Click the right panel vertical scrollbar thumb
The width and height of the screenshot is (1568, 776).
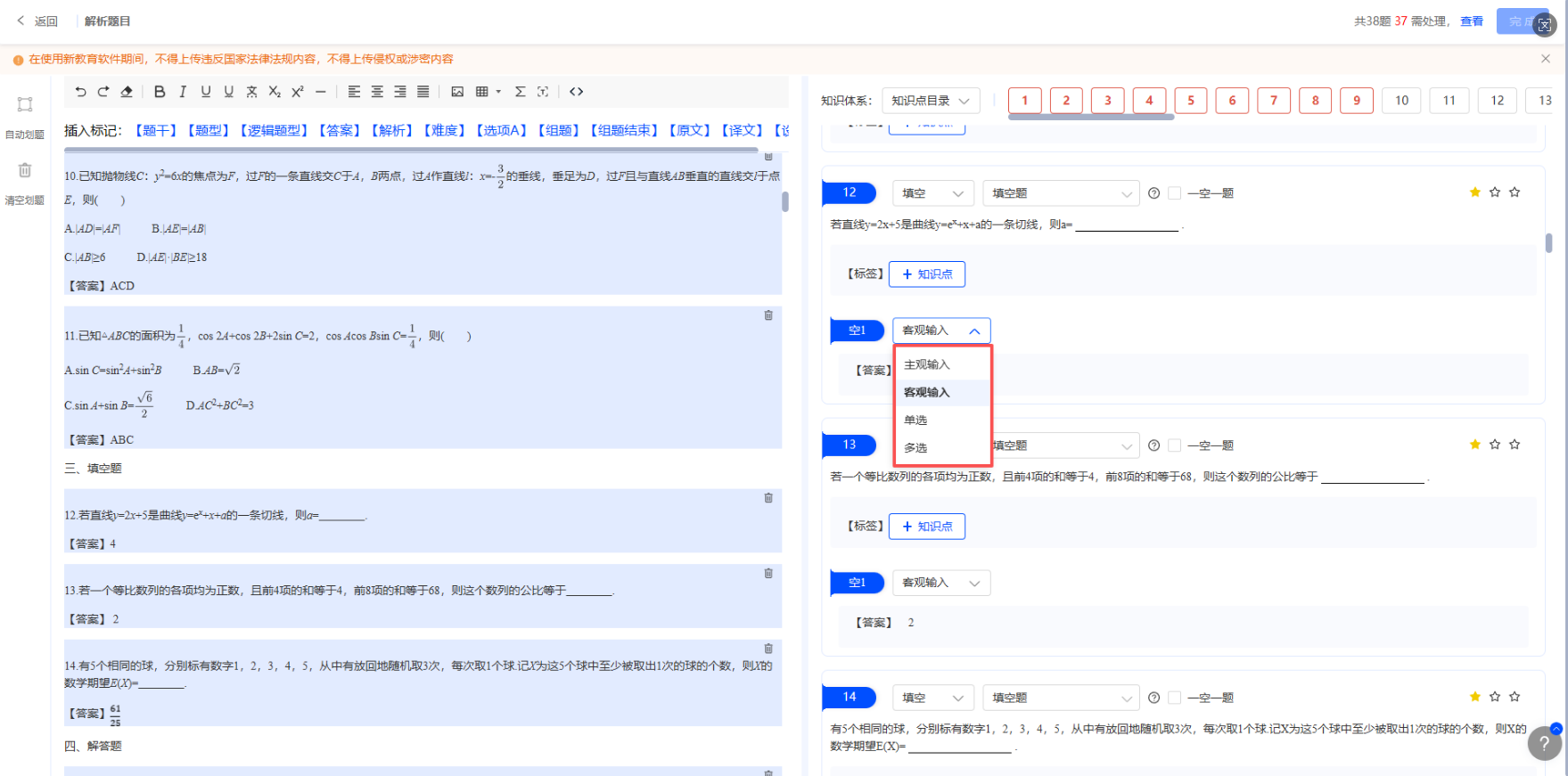click(x=1549, y=242)
